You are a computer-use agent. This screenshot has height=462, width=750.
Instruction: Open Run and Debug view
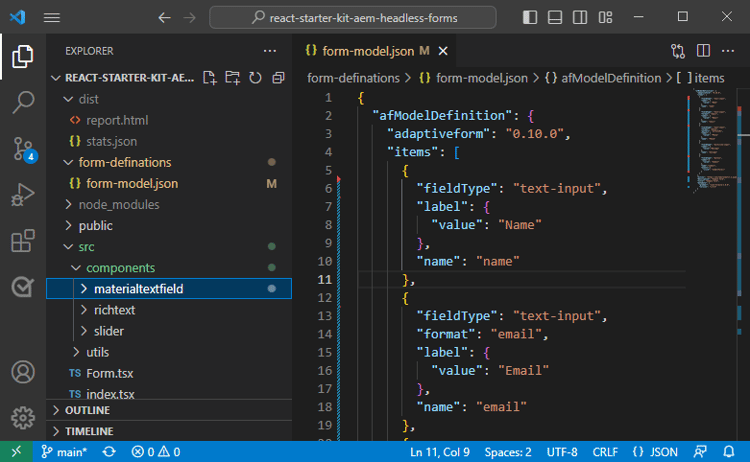tap(22, 195)
